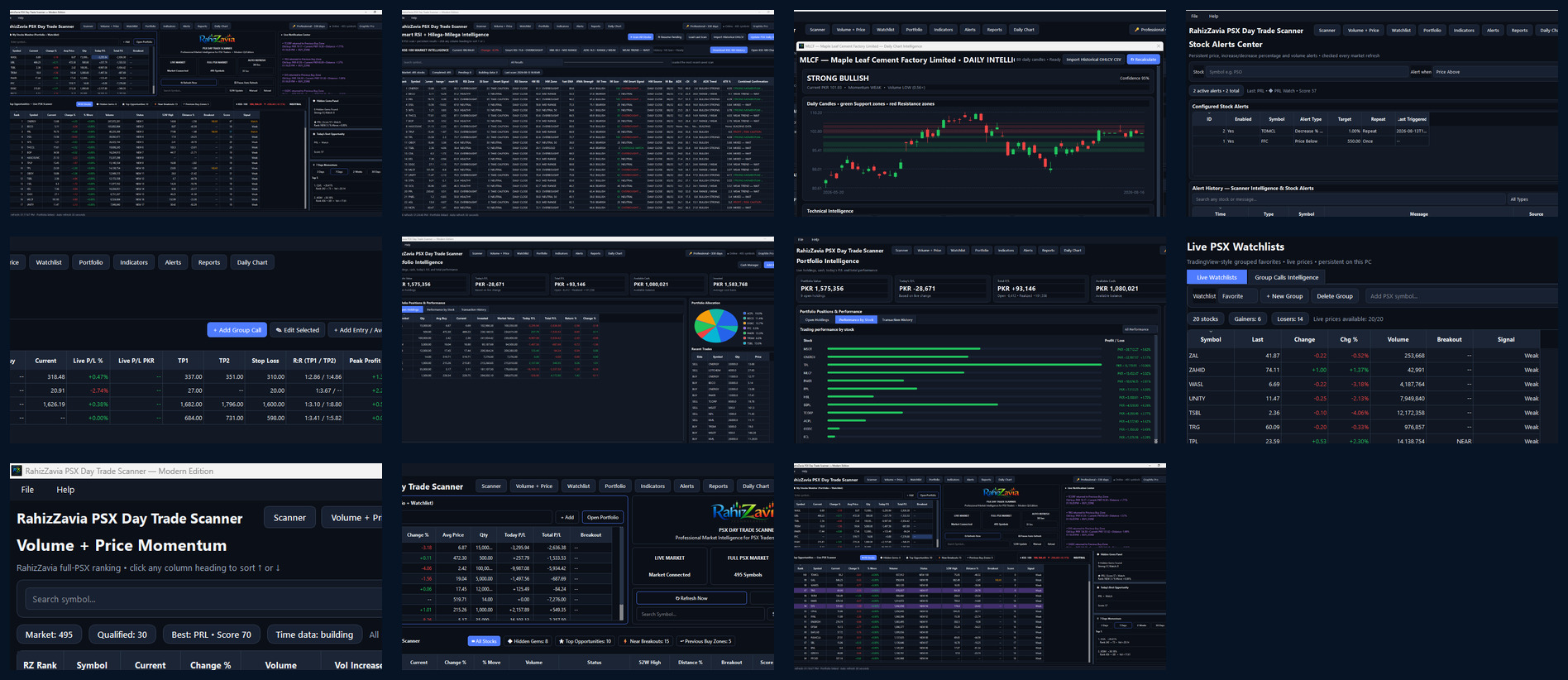Focus the "Add PSX symbol" field
The width and height of the screenshot is (1568, 680).
(1460, 296)
